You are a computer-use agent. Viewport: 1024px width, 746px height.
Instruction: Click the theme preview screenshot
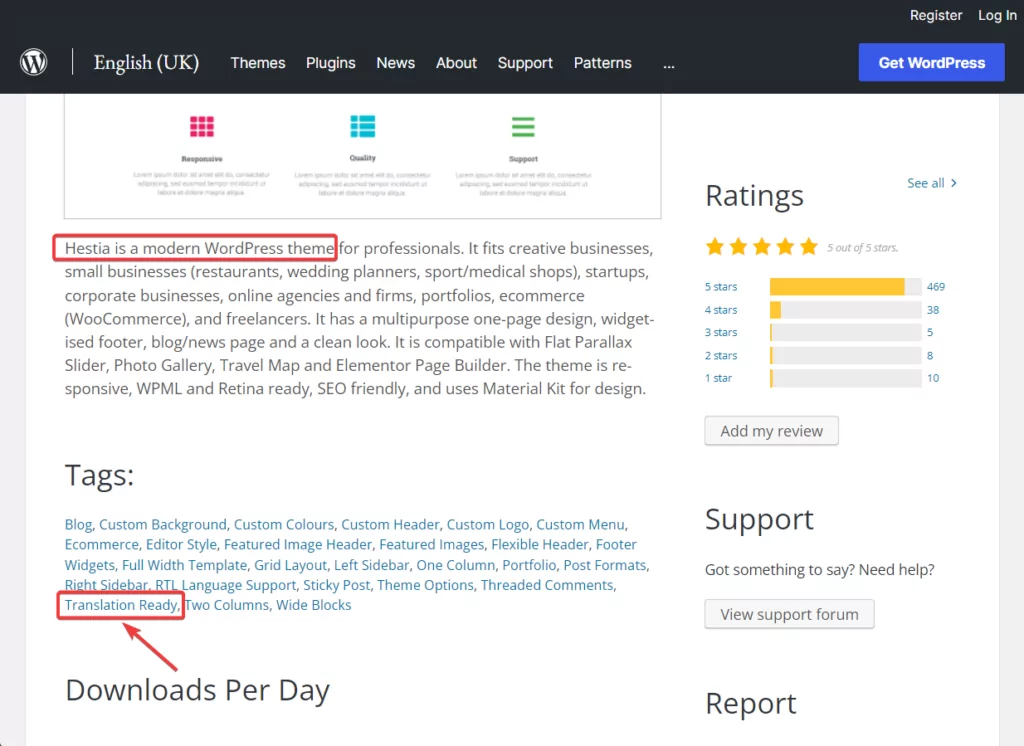coord(362,155)
